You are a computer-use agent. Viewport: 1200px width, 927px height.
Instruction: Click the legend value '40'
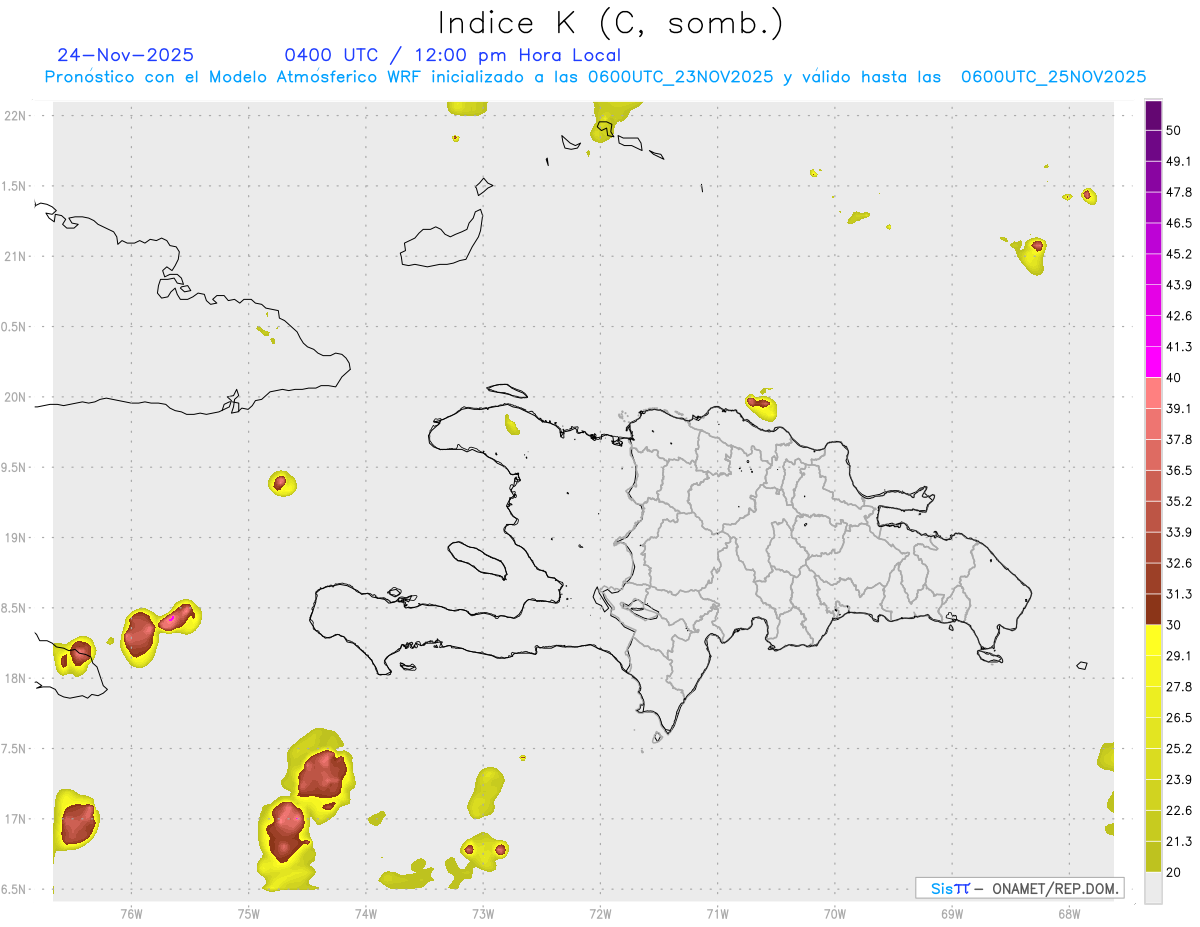click(1175, 378)
